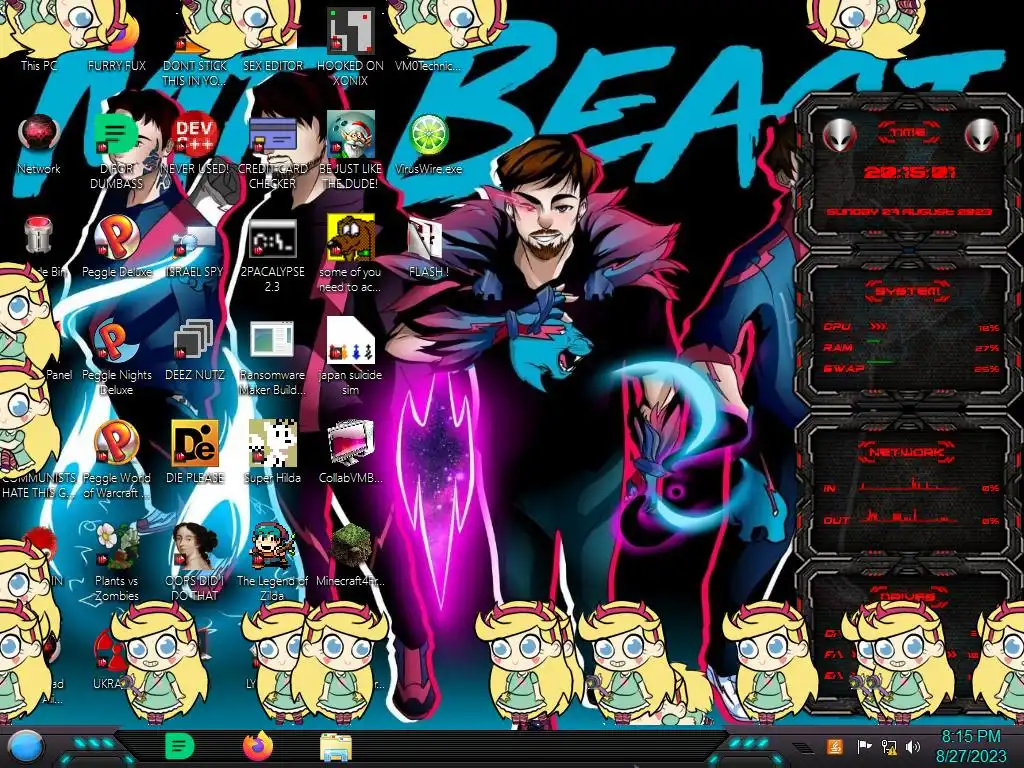Screen dimensions: 1024x768
Task: Click the network warning tray icon
Action: (889, 746)
